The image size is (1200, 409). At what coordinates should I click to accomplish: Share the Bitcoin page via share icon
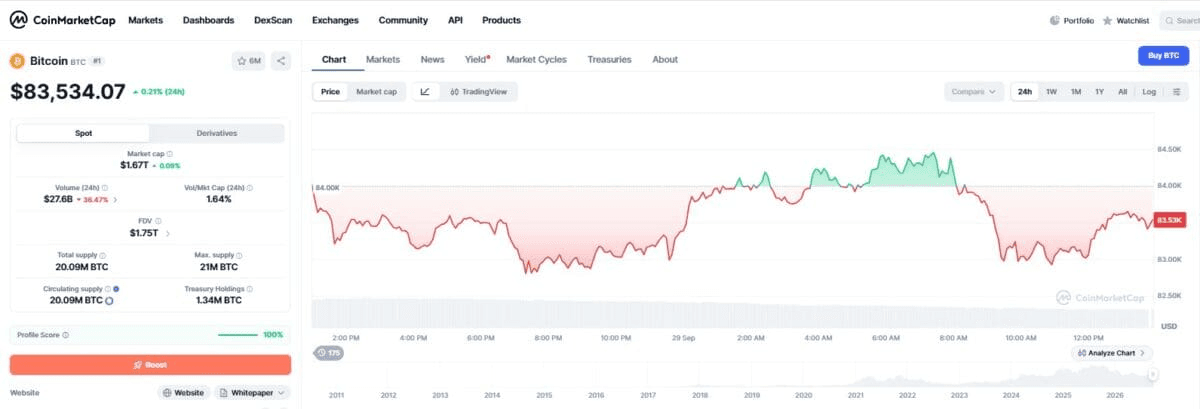pyautogui.click(x=280, y=61)
